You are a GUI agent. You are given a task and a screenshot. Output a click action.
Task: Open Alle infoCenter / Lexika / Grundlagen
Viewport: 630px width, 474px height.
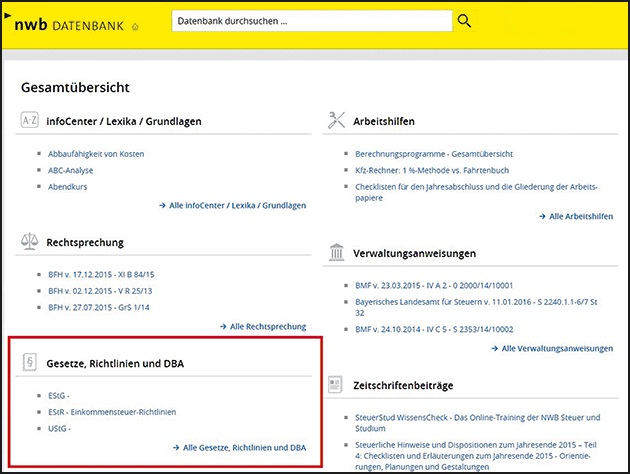tap(232, 205)
